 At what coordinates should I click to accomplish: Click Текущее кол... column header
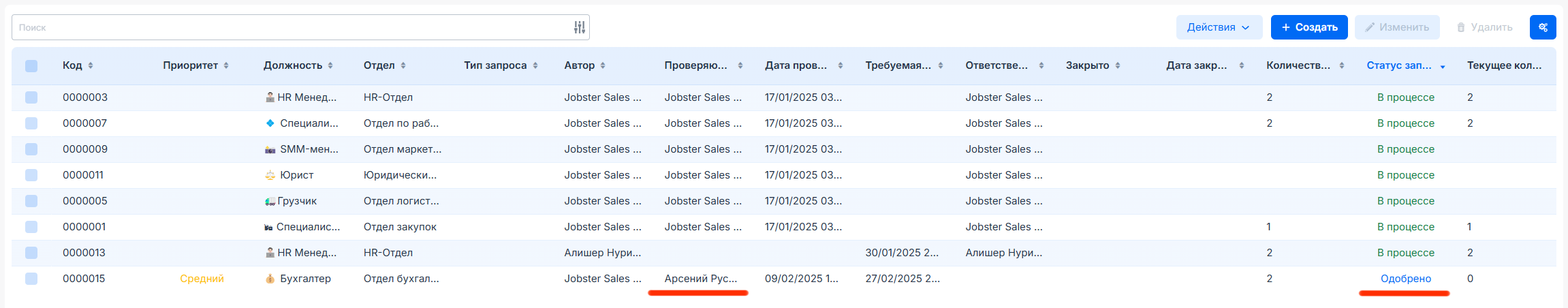point(1504,65)
